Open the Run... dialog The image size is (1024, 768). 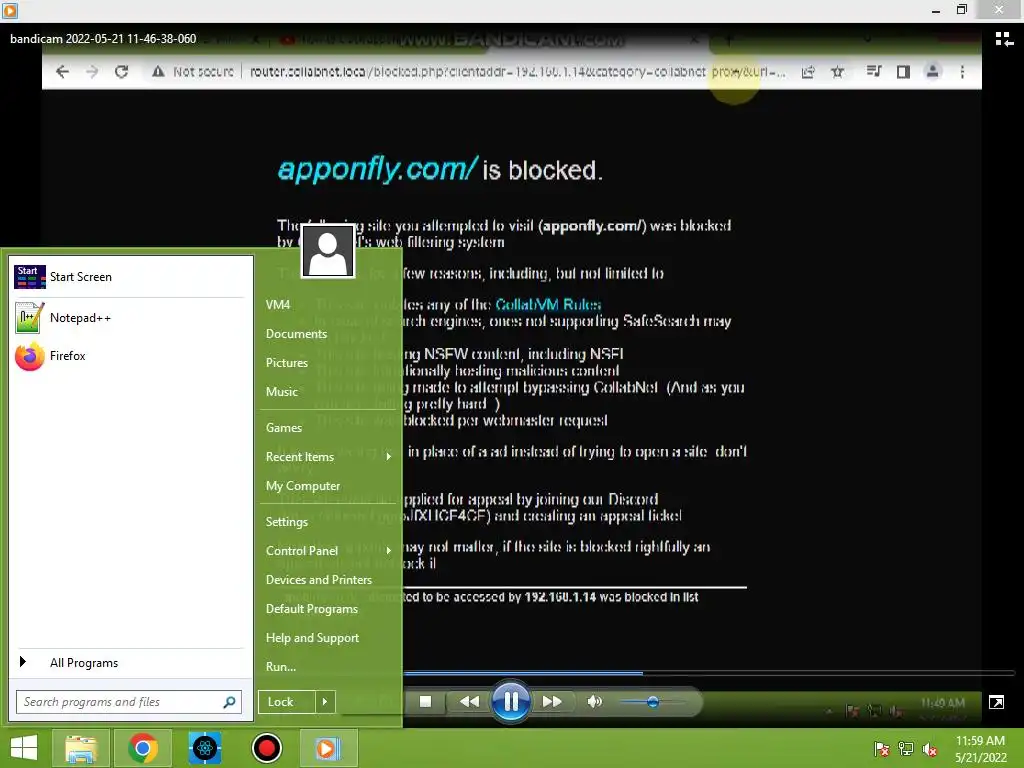281,667
